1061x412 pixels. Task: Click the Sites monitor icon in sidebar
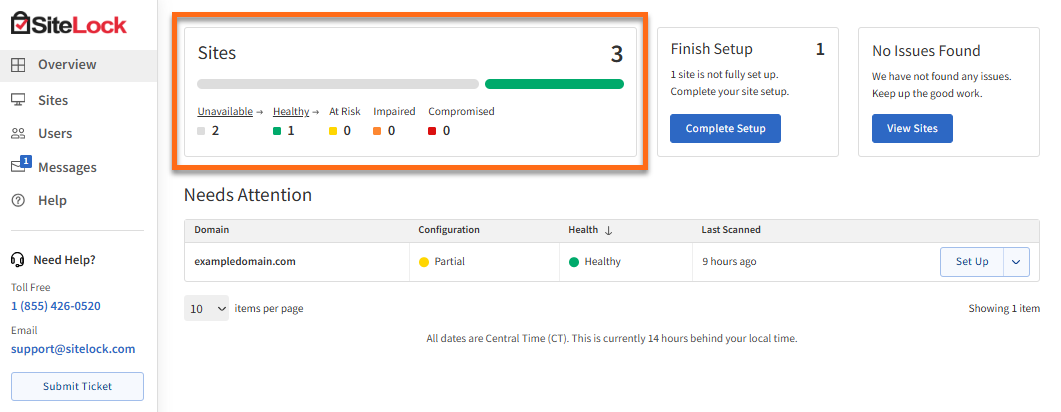tap(18, 100)
